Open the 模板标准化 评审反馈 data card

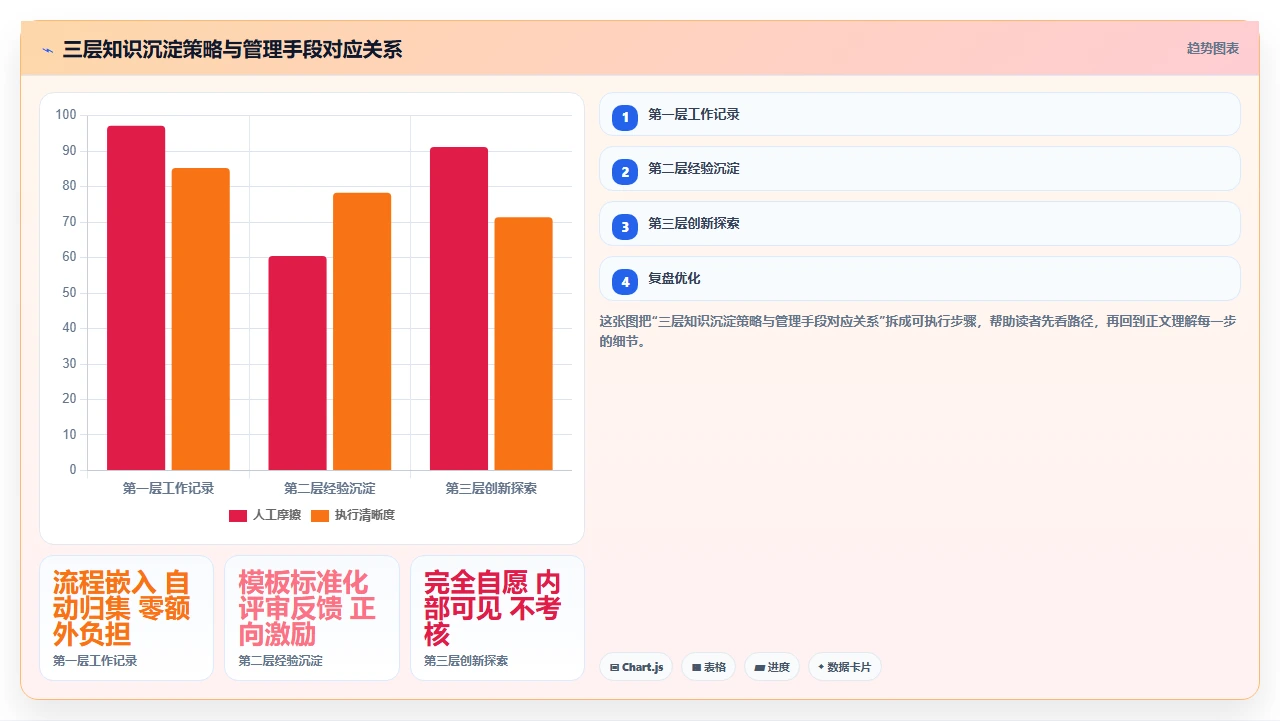tap(312, 618)
